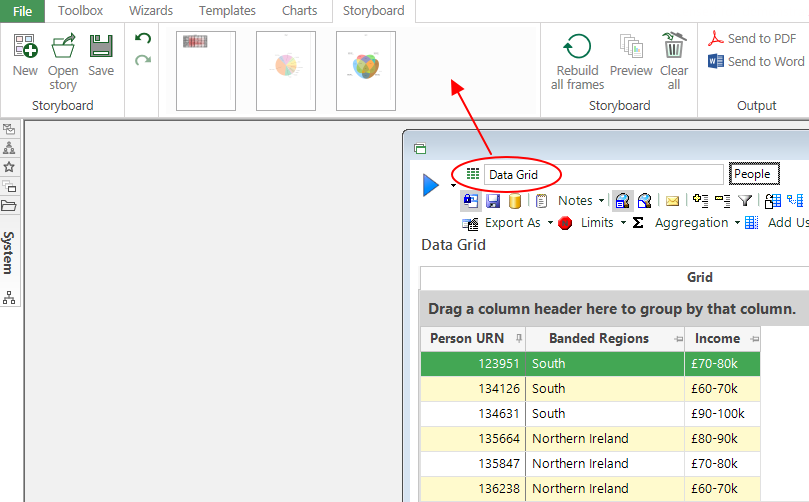Viewport: 809px width, 502px height.
Task: Open the Notes dropdown
Action: coord(602,201)
